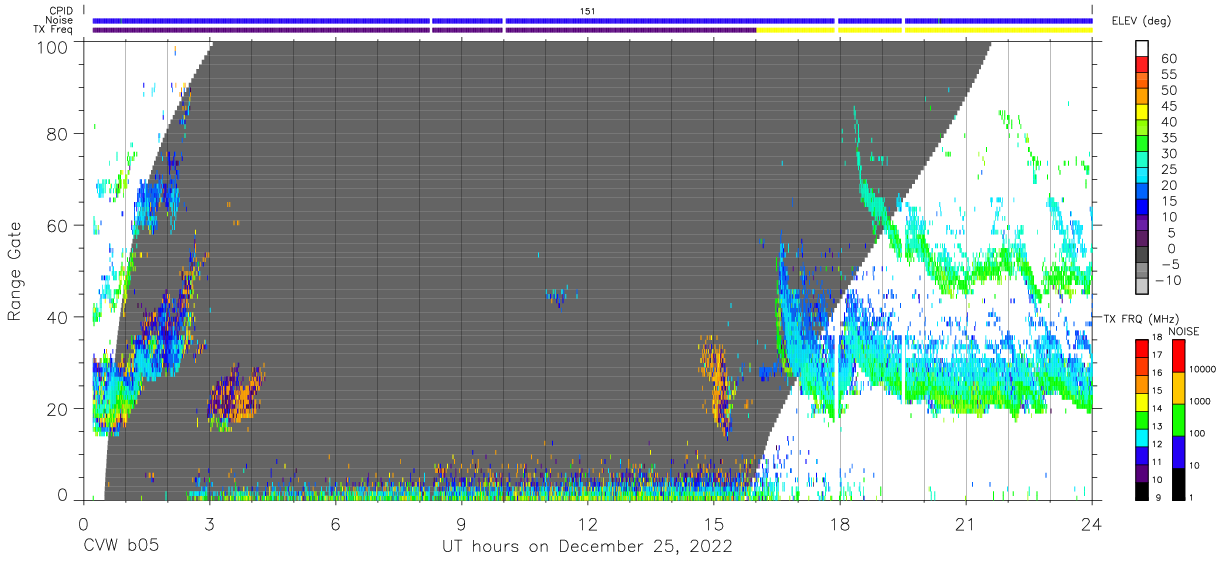Image resolution: width=1228 pixels, height=567 pixels.
Task: Click the green 30–35 degree elevation swatch
Action: point(1143,146)
